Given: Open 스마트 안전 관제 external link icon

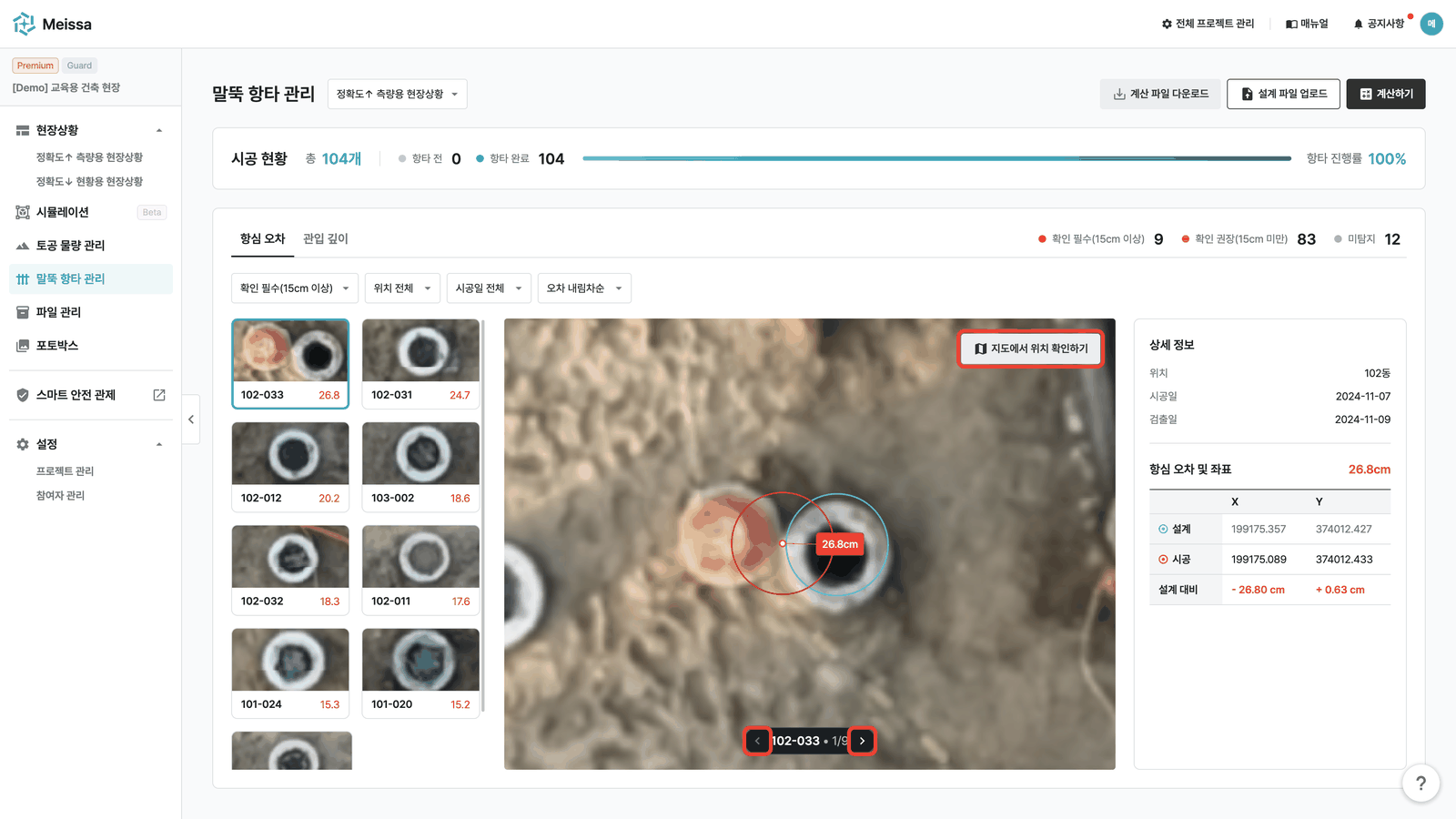Looking at the screenshot, I should point(159,395).
